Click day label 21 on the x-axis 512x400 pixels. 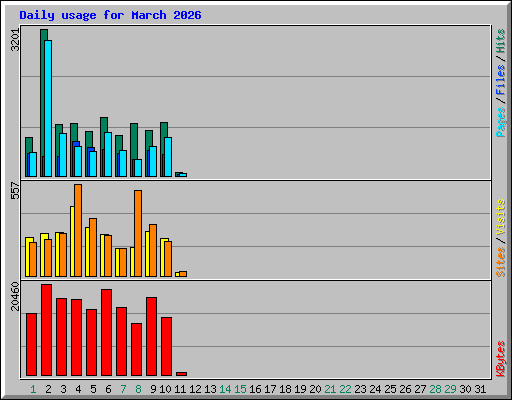pyautogui.click(x=330, y=389)
